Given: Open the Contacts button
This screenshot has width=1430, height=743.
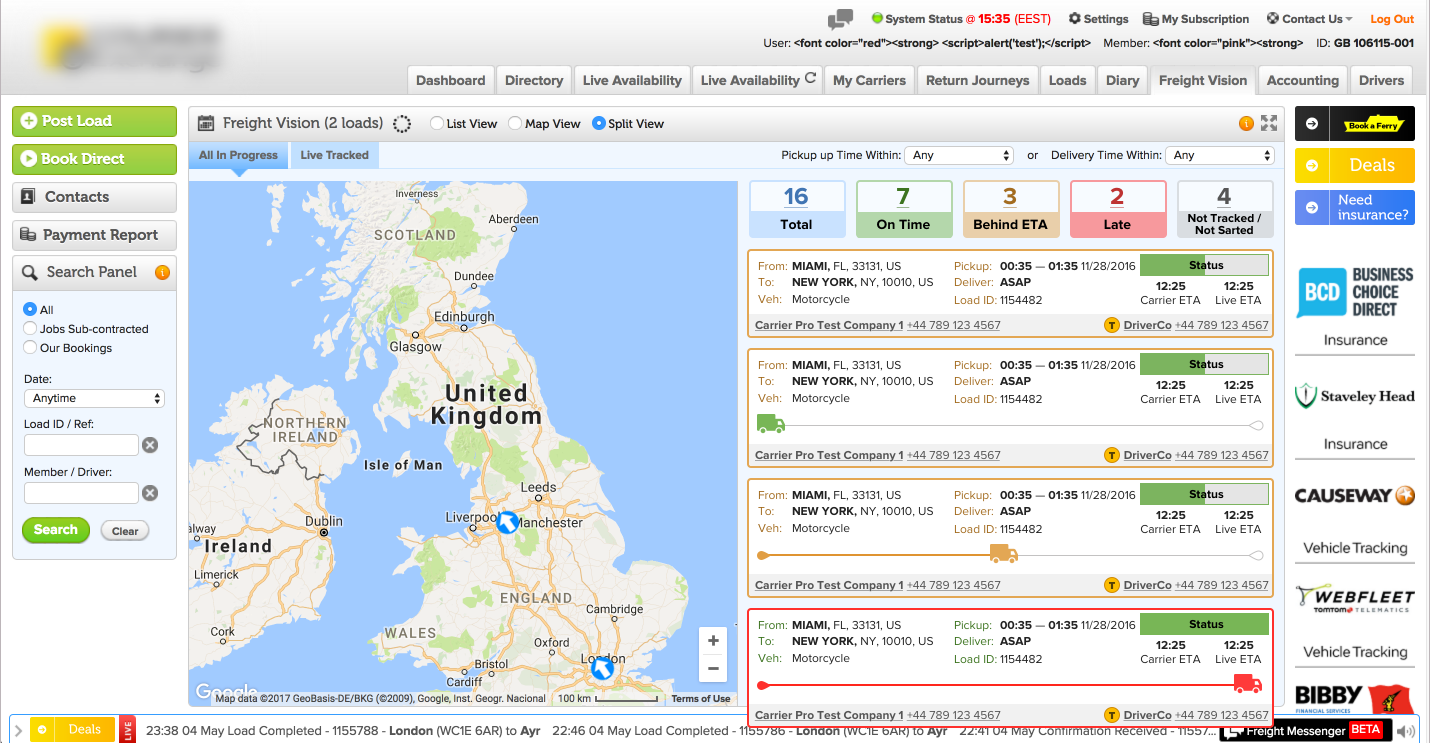Looking at the screenshot, I should pyautogui.click(x=94, y=197).
